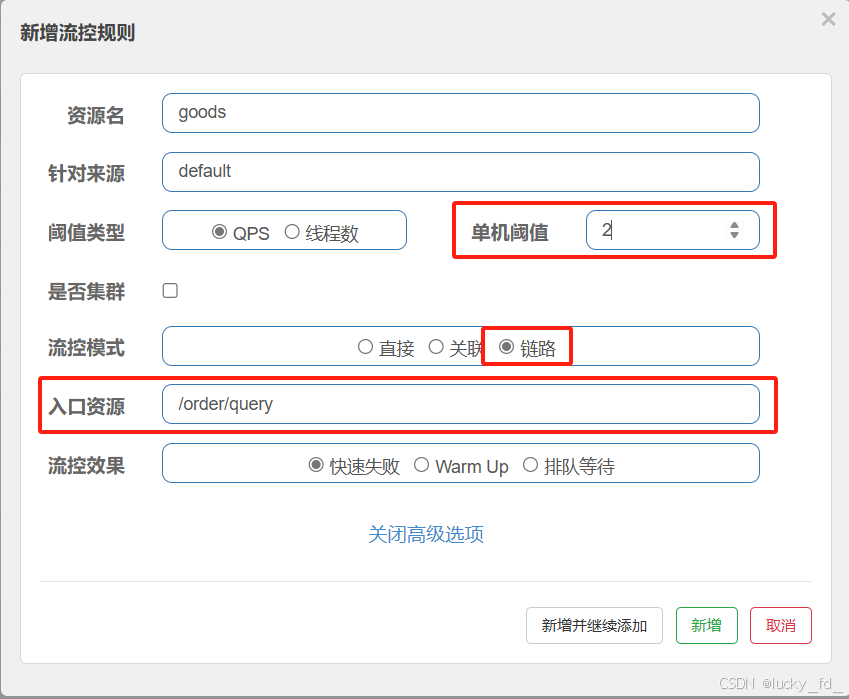Viewport: 849px width, 699px height.
Task: Select the 关联 flow control mode
Action: click(436, 347)
